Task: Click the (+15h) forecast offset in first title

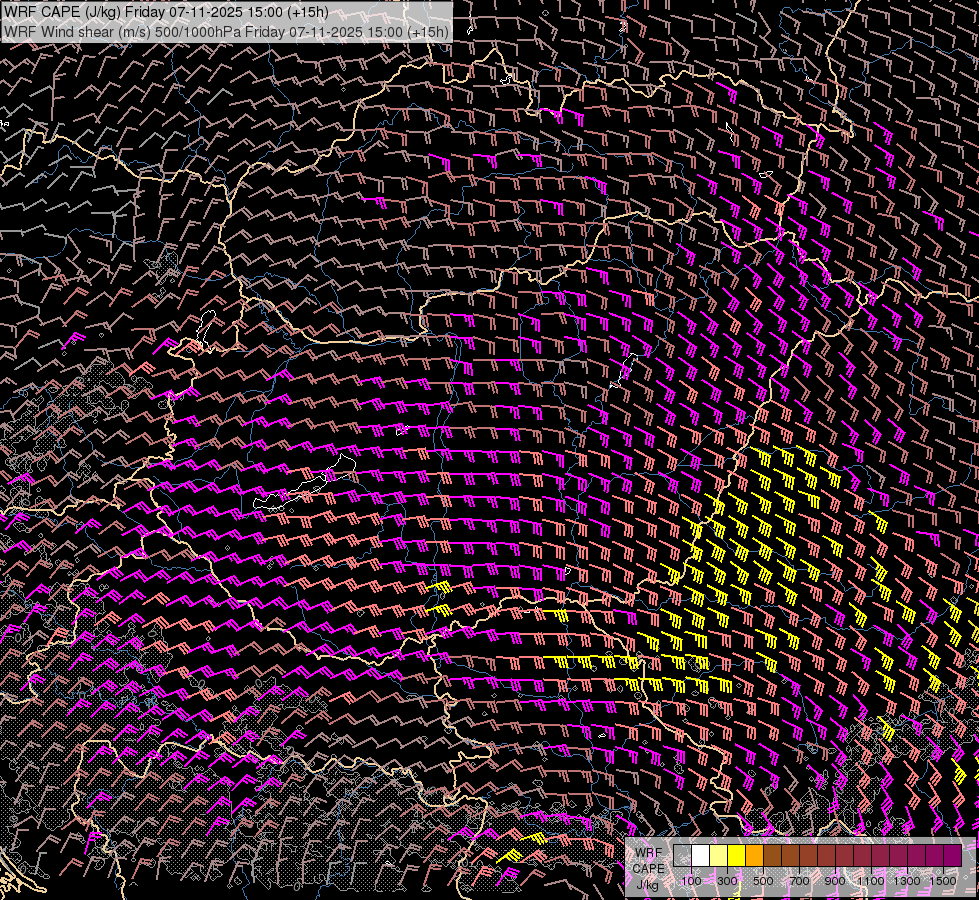Action: click(x=307, y=12)
